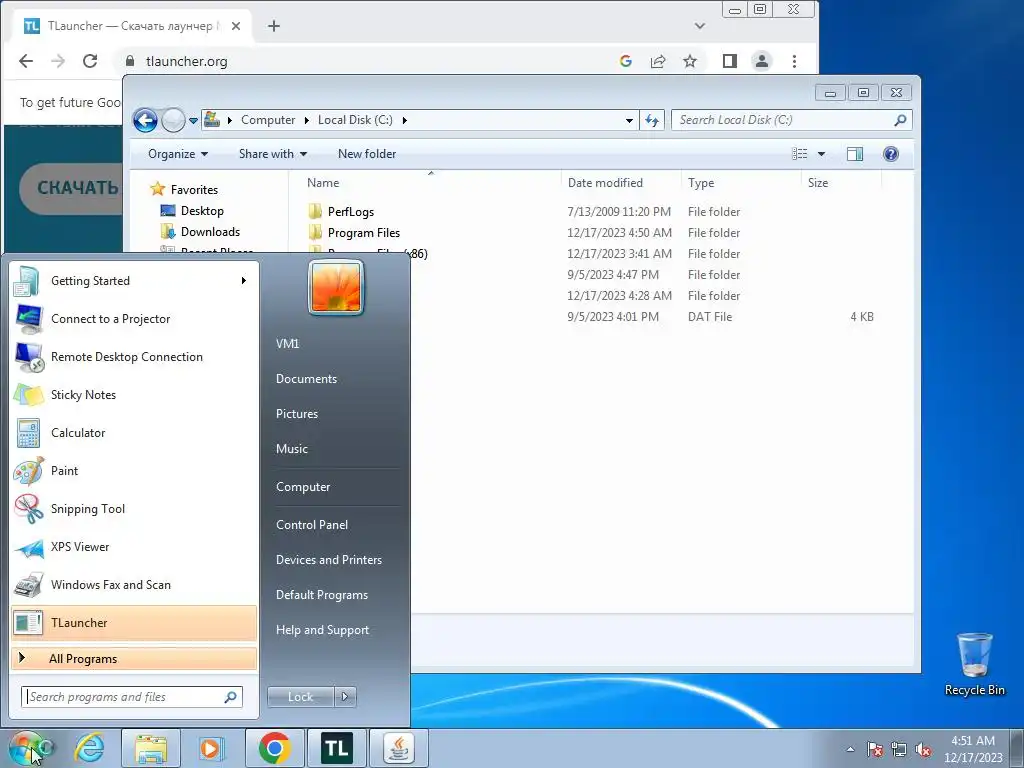Open Pictures from Start menu
The height and width of the screenshot is (768, 1024).
point(296,414)
